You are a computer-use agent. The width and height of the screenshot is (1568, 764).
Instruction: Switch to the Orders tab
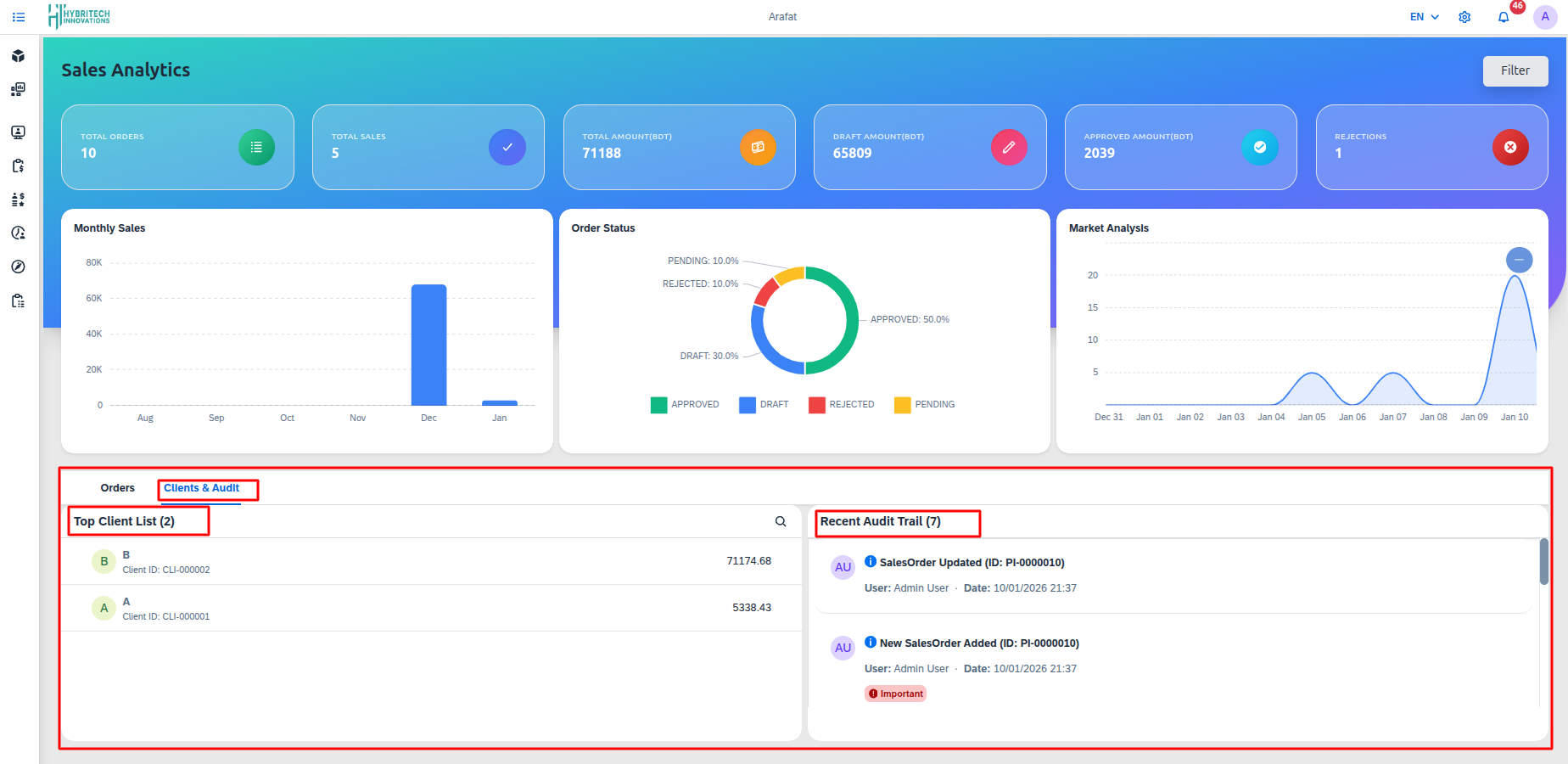117,488
